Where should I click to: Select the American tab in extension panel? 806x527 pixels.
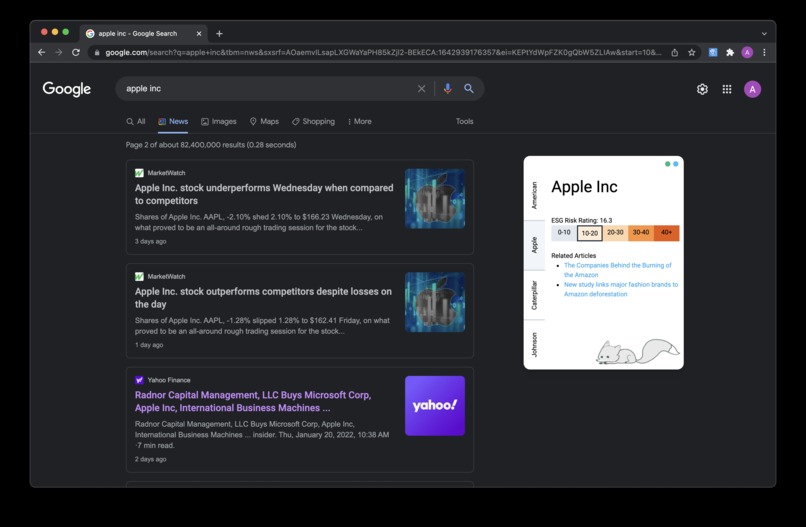pos(534,195)
